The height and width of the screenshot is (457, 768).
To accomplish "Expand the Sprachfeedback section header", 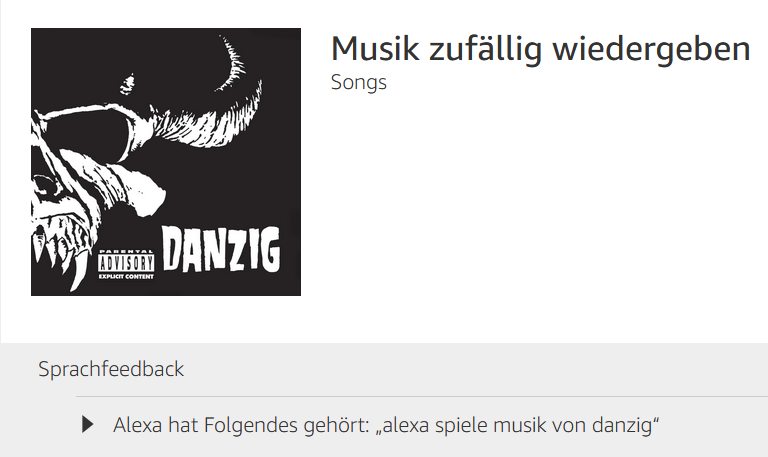I will click(111, 369).
